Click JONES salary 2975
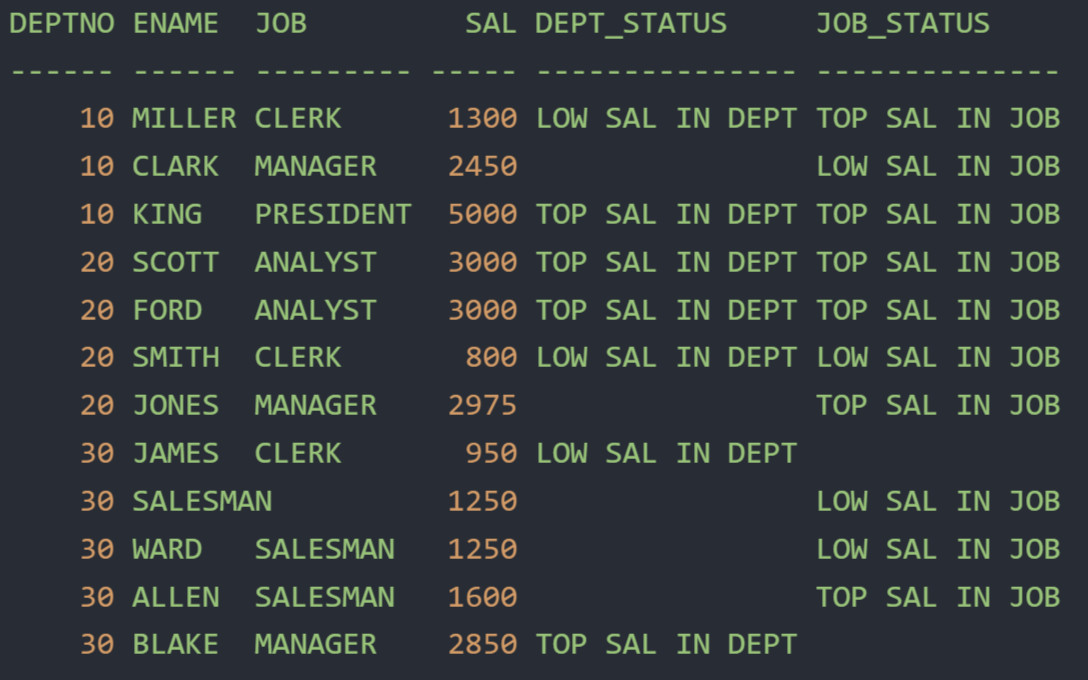Screen dimensions: 1088x680 point(482,406)
